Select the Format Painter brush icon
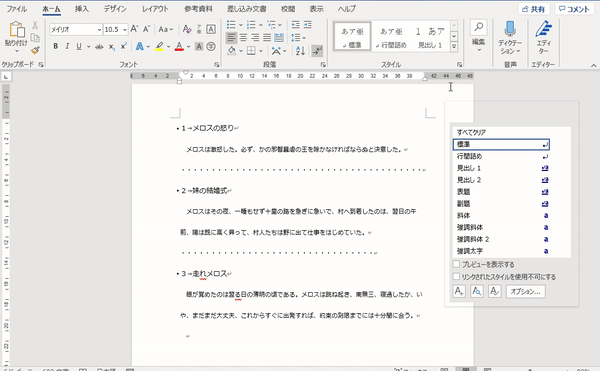This screenshot has height=371, width=600. click(35, 50)
